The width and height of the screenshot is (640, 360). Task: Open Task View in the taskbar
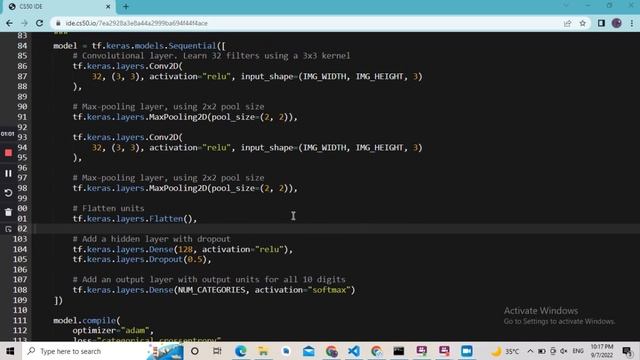217,351
